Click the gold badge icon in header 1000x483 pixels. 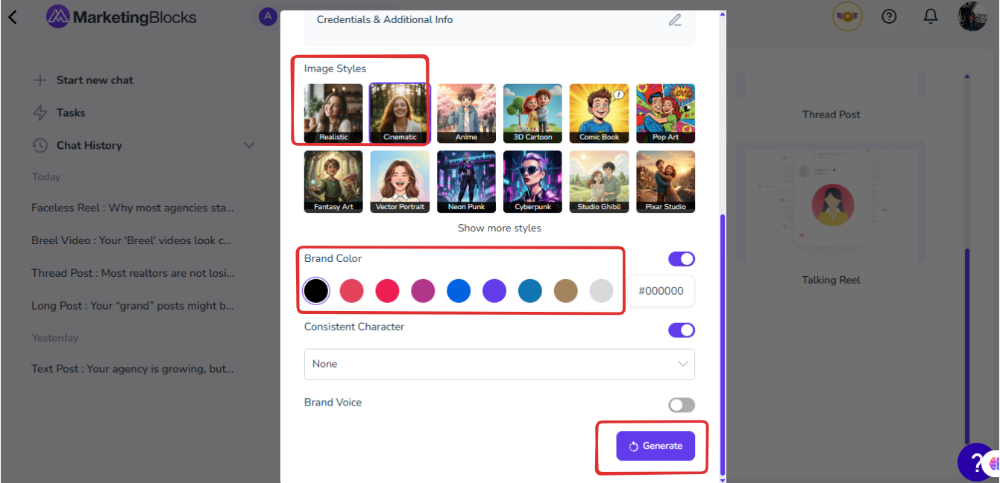click(x=847, y=17)
